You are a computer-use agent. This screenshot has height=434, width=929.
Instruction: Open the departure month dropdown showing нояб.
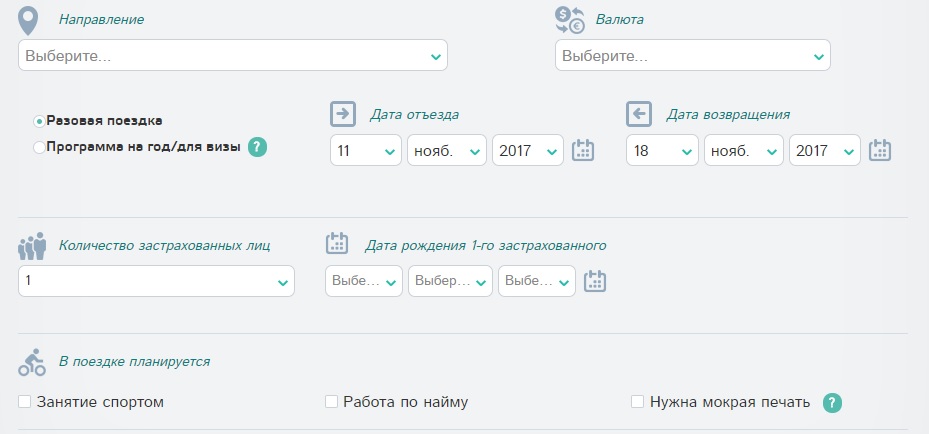447,150
